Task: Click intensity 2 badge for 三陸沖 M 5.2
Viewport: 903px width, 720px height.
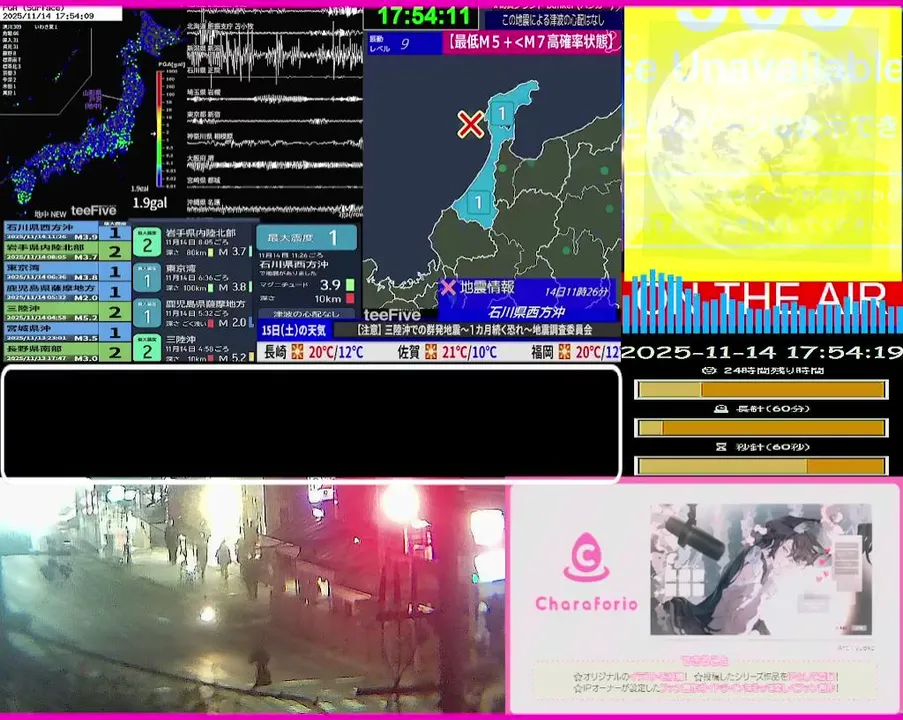Action: point(147,348)
